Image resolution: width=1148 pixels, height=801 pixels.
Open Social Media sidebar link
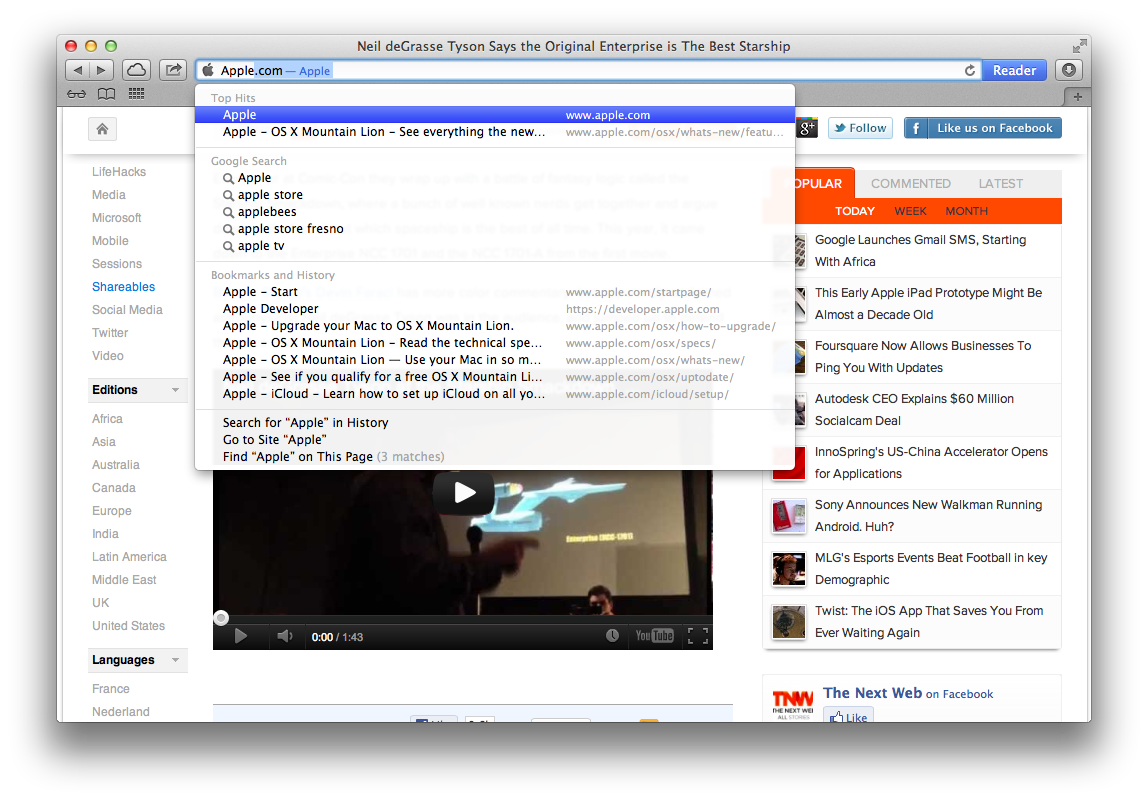coord(127,310)
